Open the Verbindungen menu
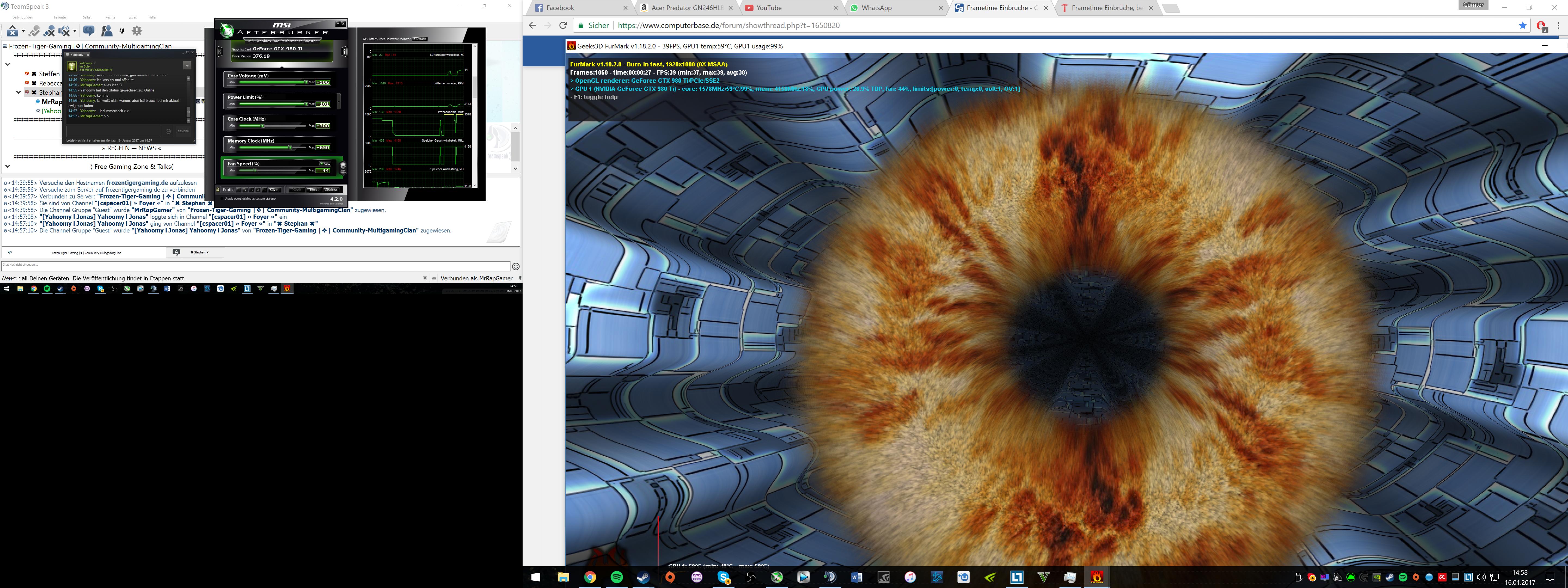Viewport: 1568px width, 588px height. coord(23,17)
